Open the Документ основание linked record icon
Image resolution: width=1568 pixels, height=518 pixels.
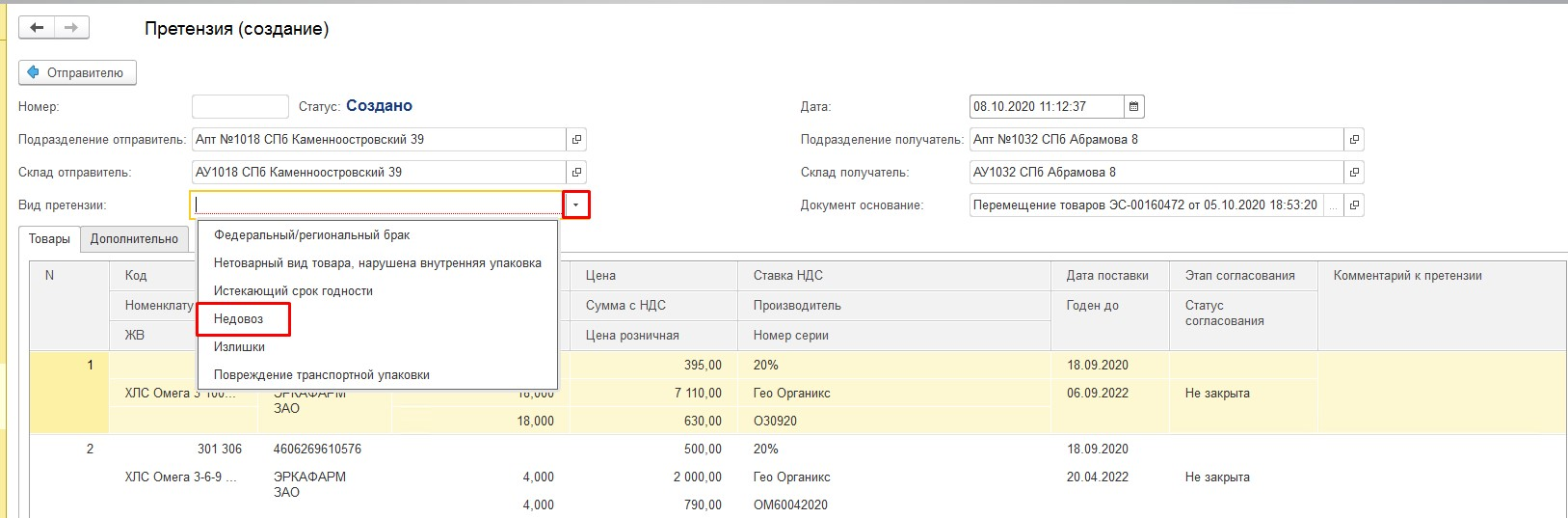1354,205
